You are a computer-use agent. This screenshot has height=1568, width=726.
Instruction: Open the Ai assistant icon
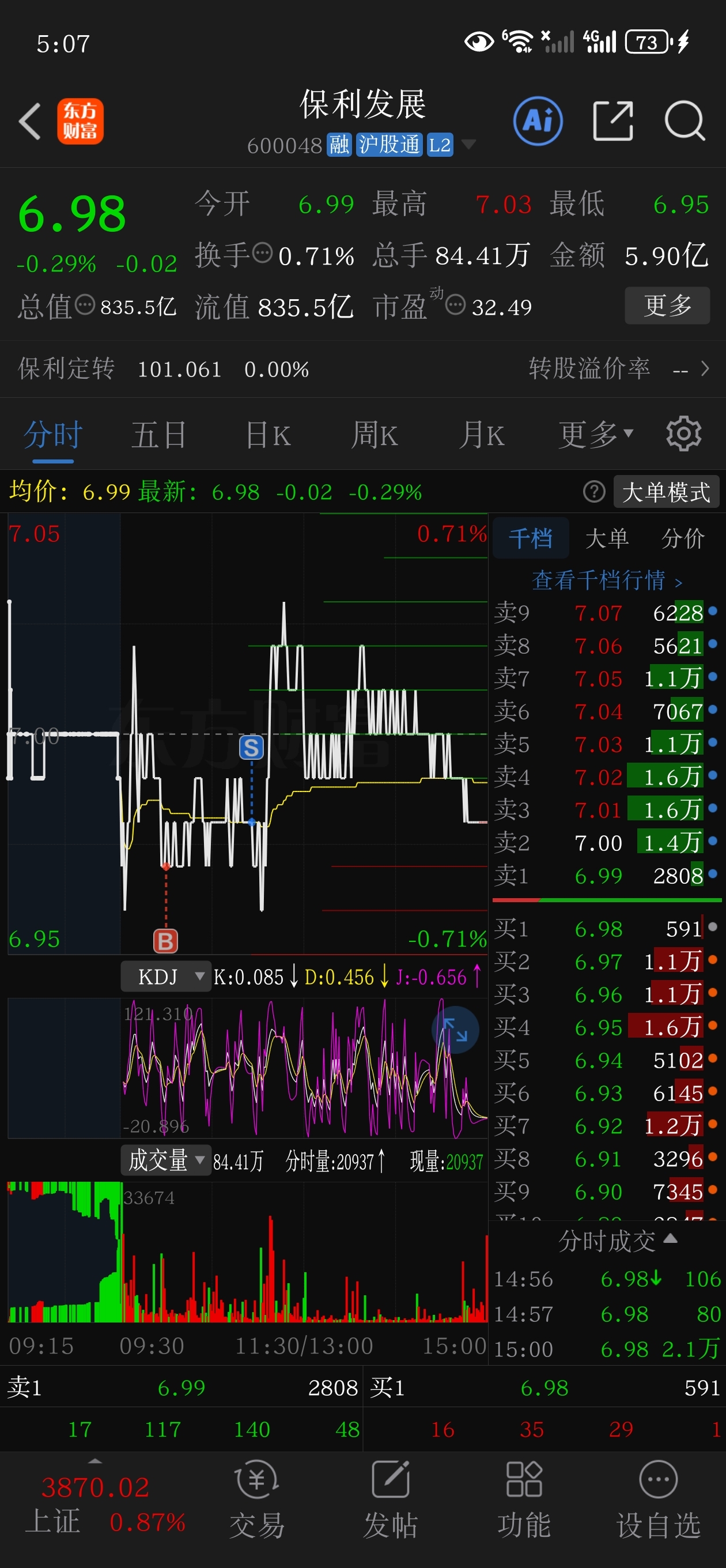(x=538, y=120)
